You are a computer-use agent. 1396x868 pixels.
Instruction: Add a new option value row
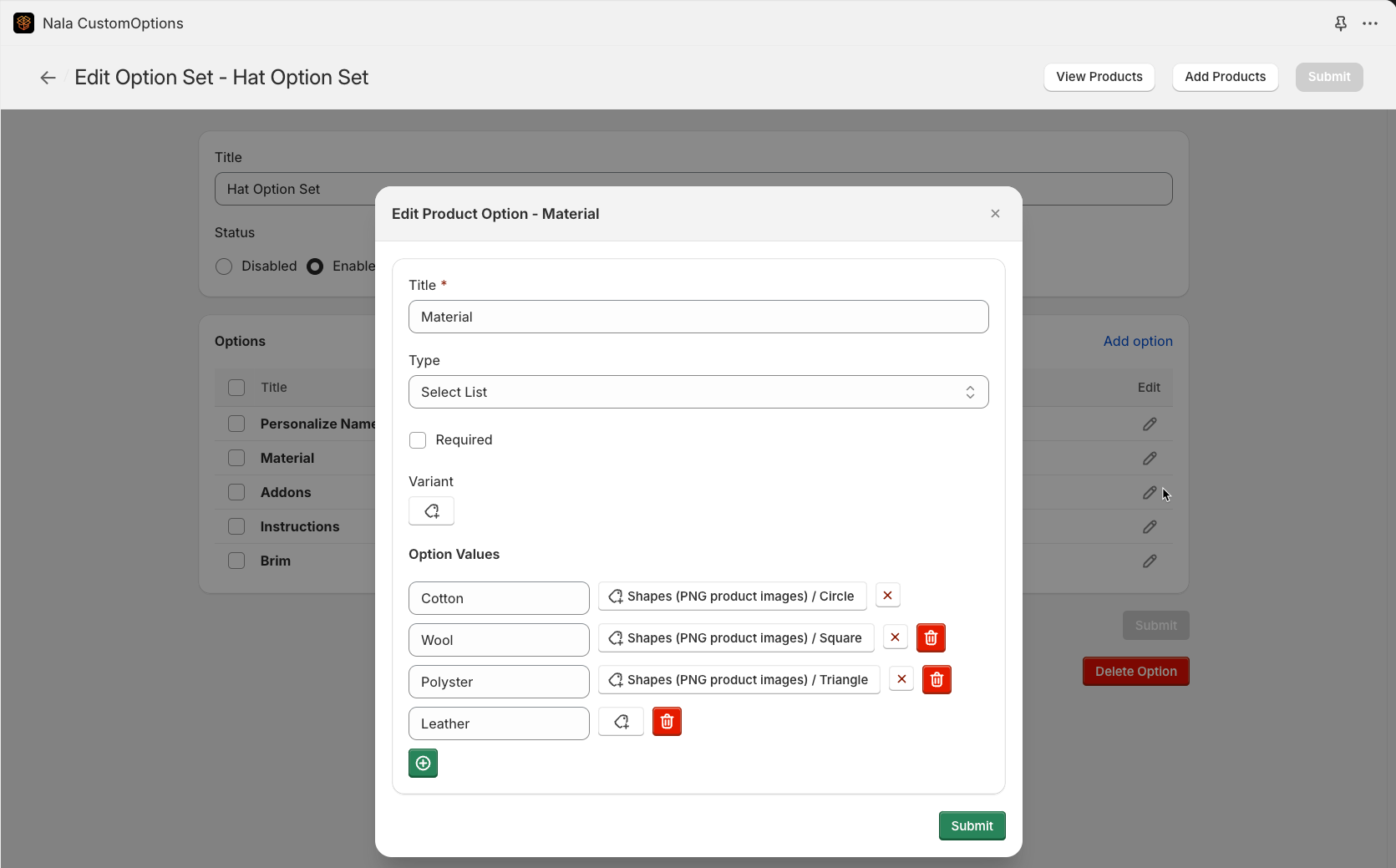tap(423, 764)
